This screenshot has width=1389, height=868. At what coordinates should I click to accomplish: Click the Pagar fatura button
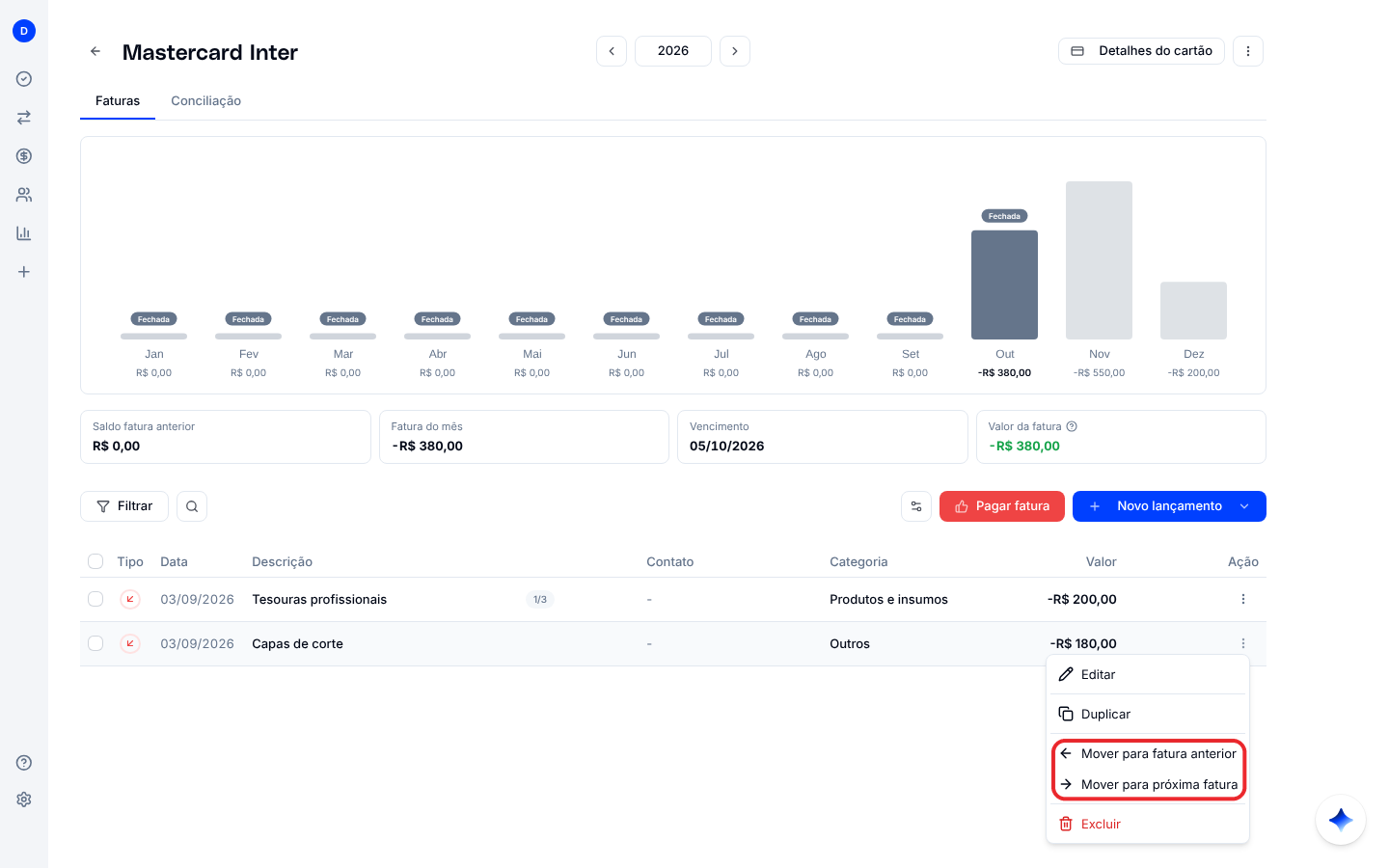pyautogui.click(x=1002, y=506)
